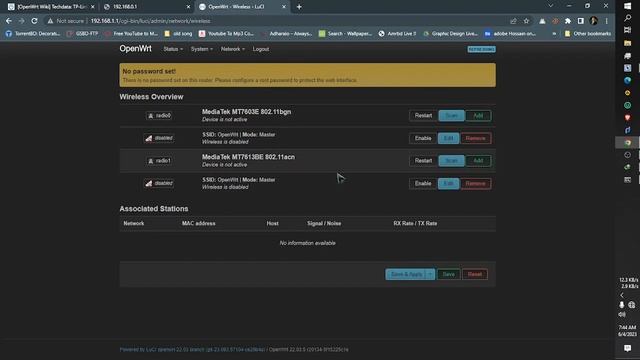Click the Reset button
Screen dimensions: 640x360
click(x=475, y=274)
